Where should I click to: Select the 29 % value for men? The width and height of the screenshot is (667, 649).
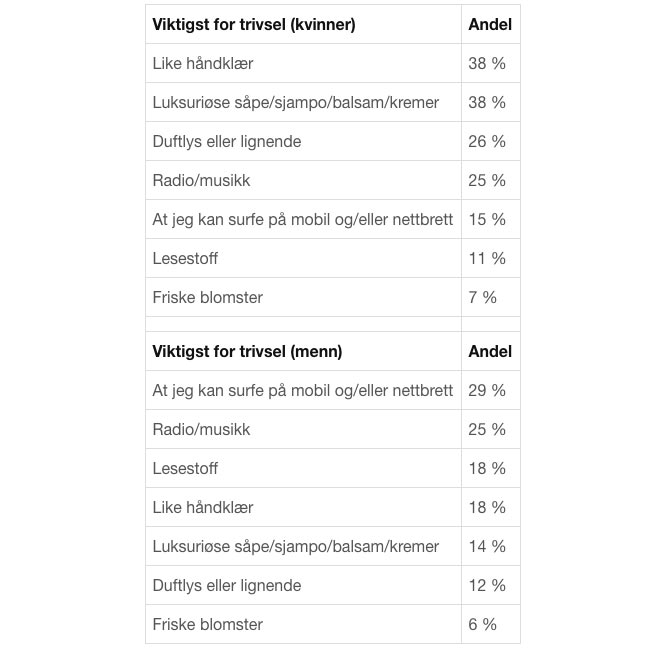tap(487, 390)
